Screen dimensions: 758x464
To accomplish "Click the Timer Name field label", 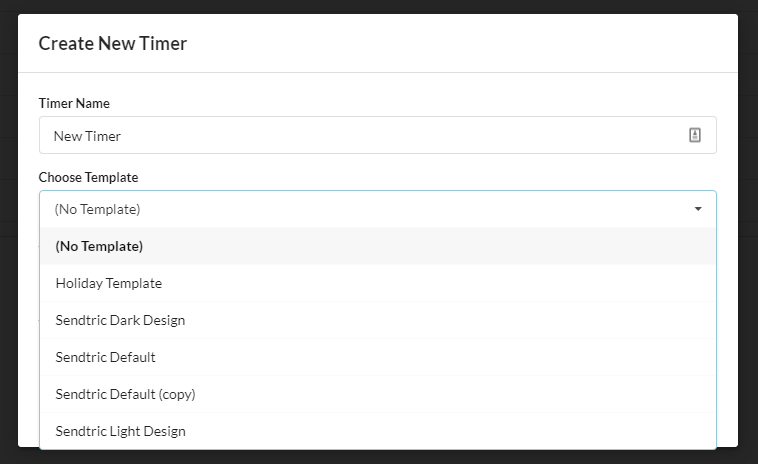I will click(x=74, y=103).
